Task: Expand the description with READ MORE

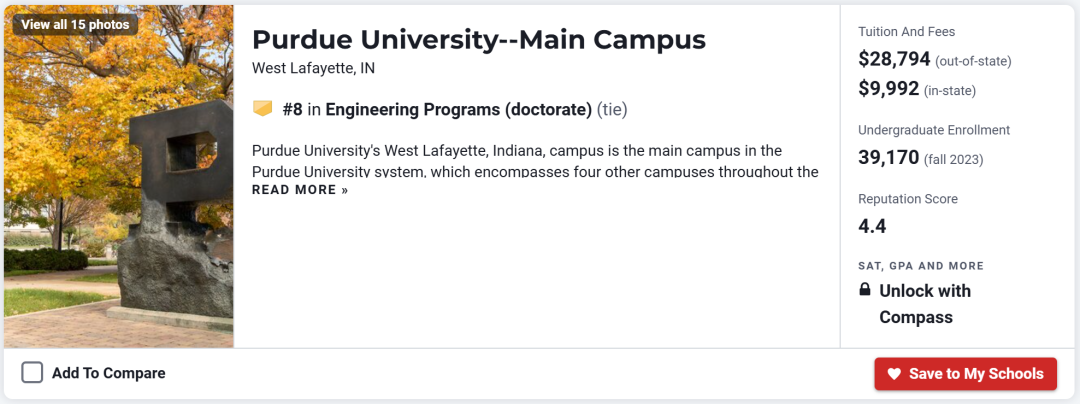Action: coord(300,190)
